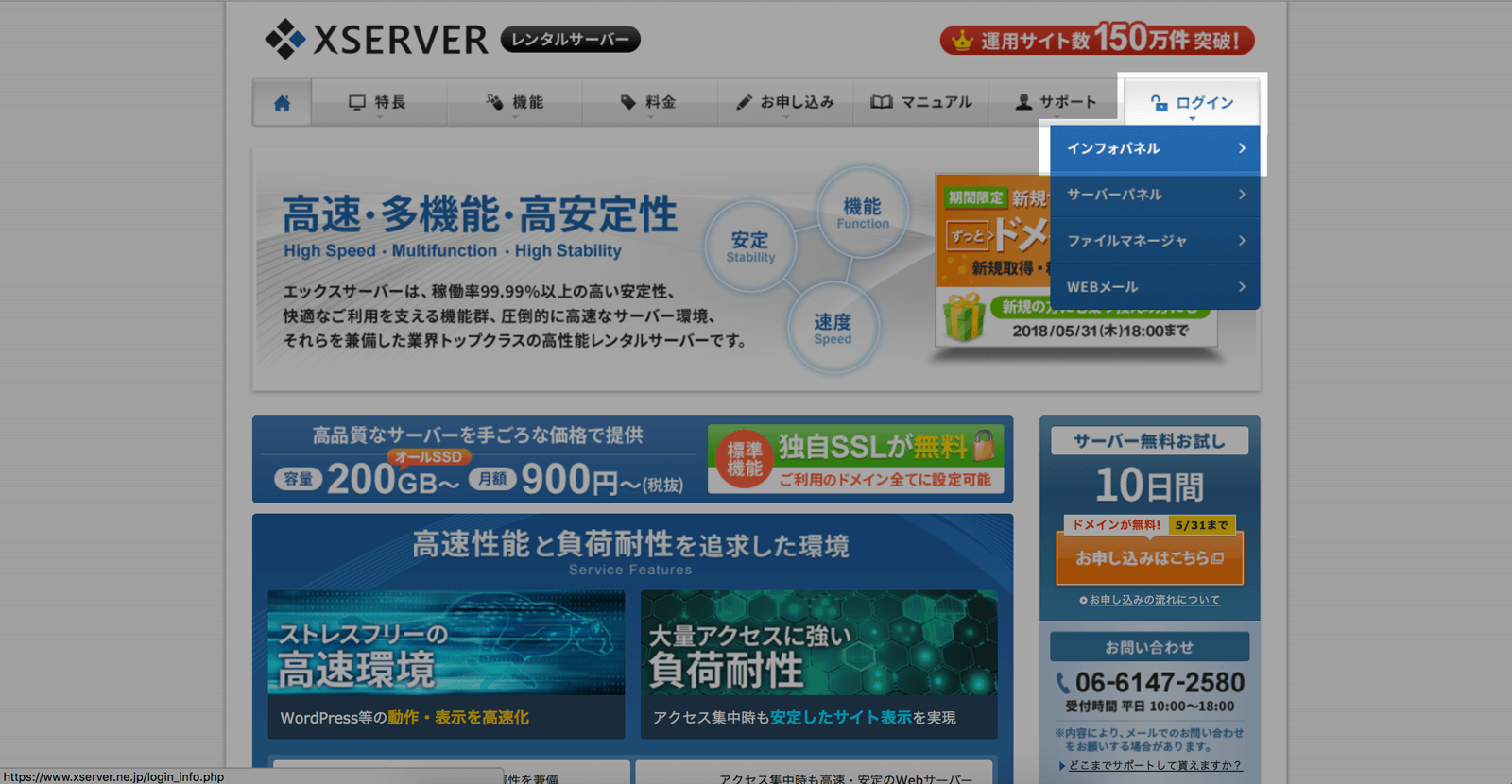Click the 速度 Speed circle
This screenshot has height=784, width=1512.
pyautogui.click(x=833, y=327)
